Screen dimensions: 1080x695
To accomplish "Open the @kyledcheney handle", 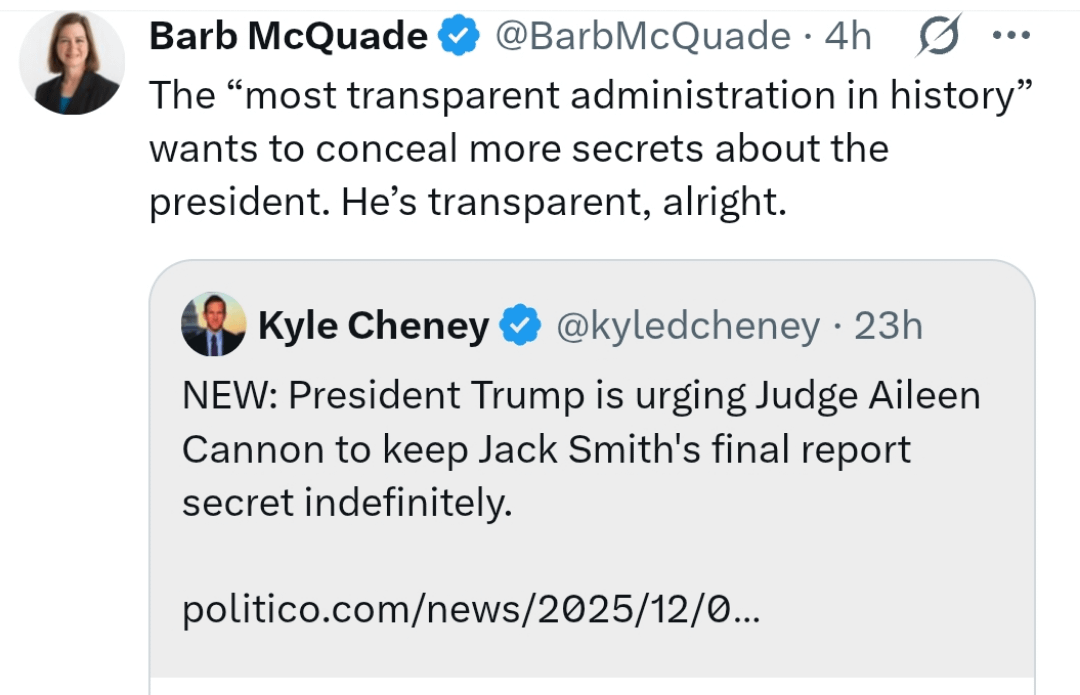I will (687, 326).
